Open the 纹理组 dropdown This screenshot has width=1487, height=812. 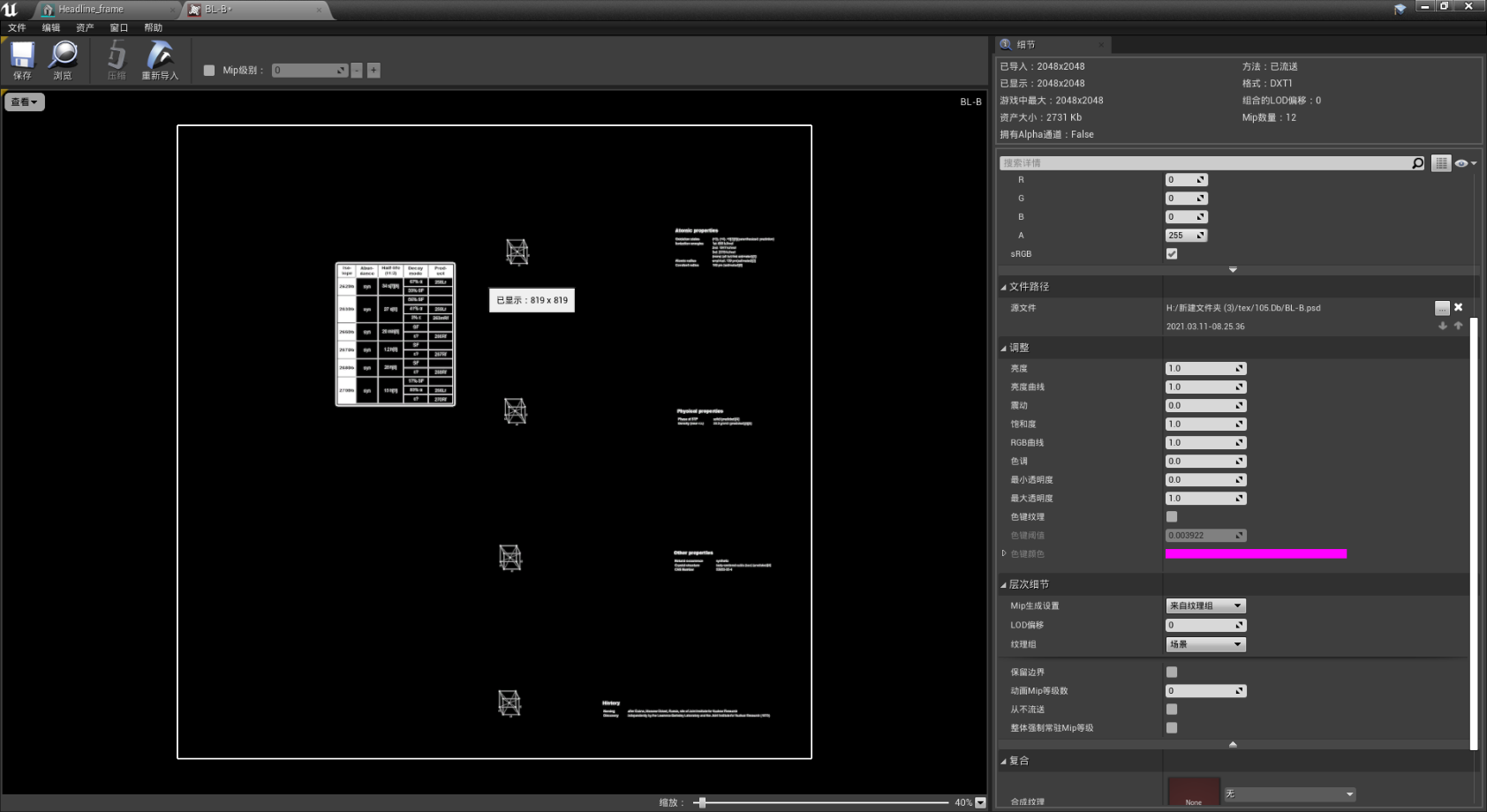pyautogui.click(x=1205, y=645)
